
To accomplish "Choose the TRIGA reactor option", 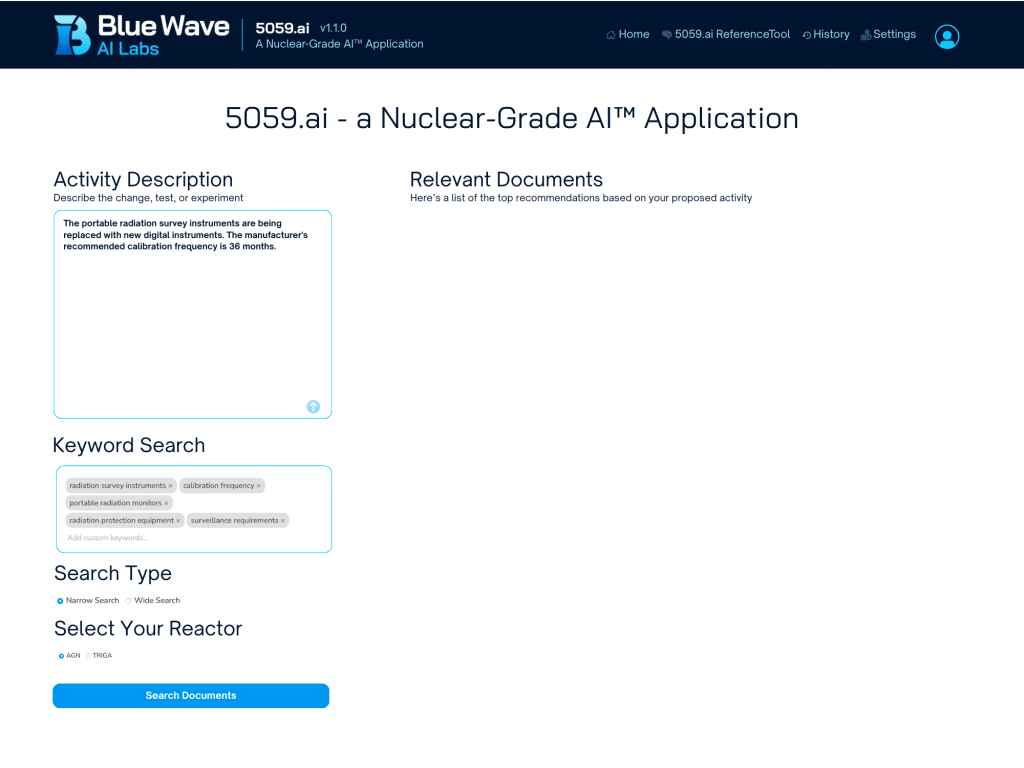I will [x=88, y=656].
